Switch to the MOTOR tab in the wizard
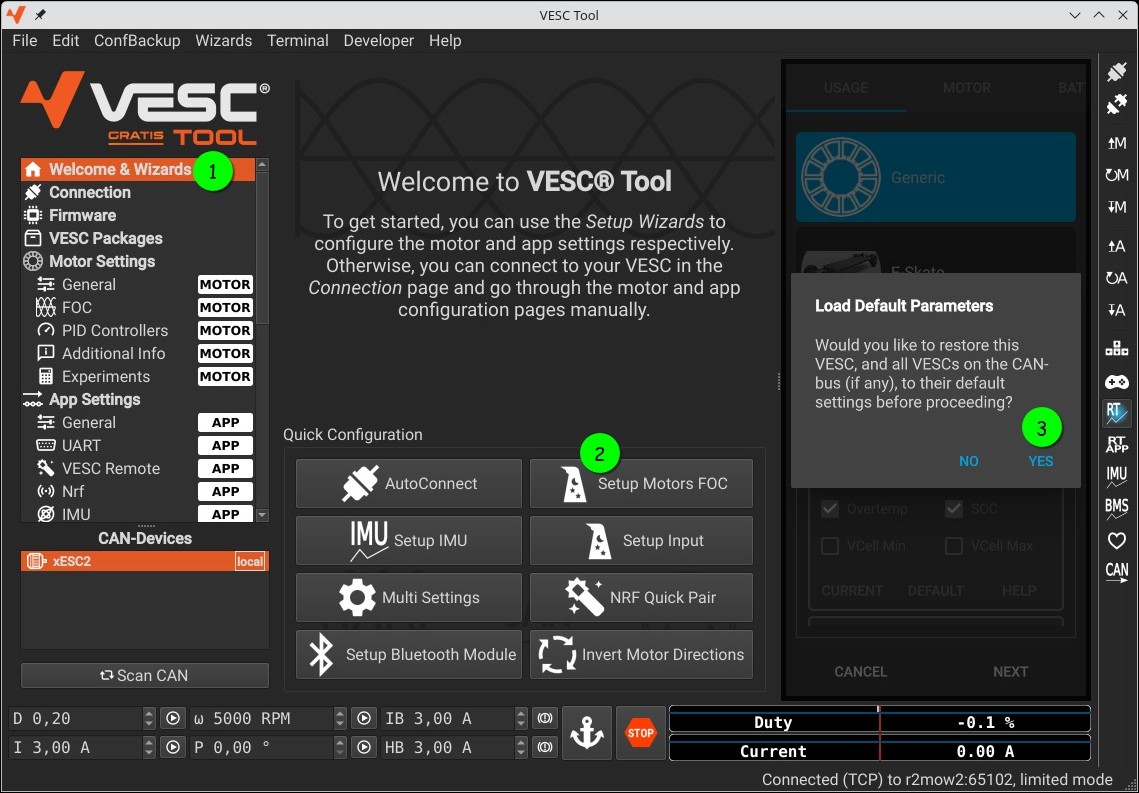Image resolution: width=1139 pixels, height=793 pixels. pos(966,88)
